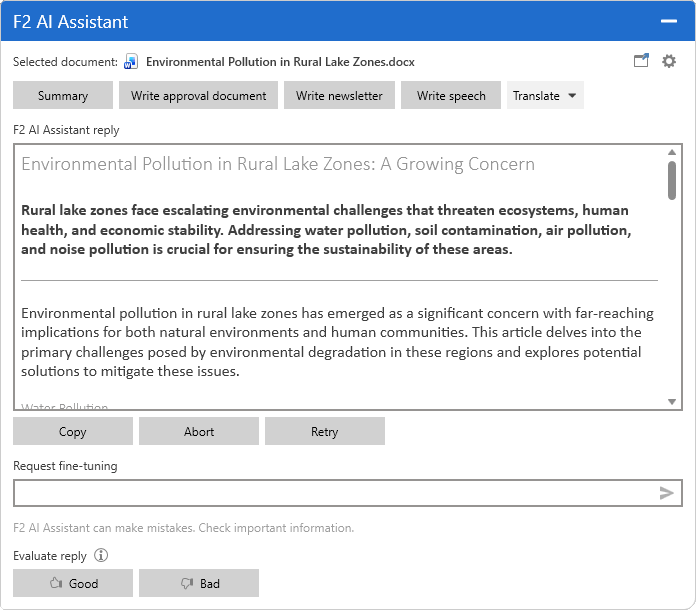Viewport: 696px width, 610px height.
Task: Click the 'F2 AI Assistant reply' label
Action: pyautogui.click(x=66, y=130)
